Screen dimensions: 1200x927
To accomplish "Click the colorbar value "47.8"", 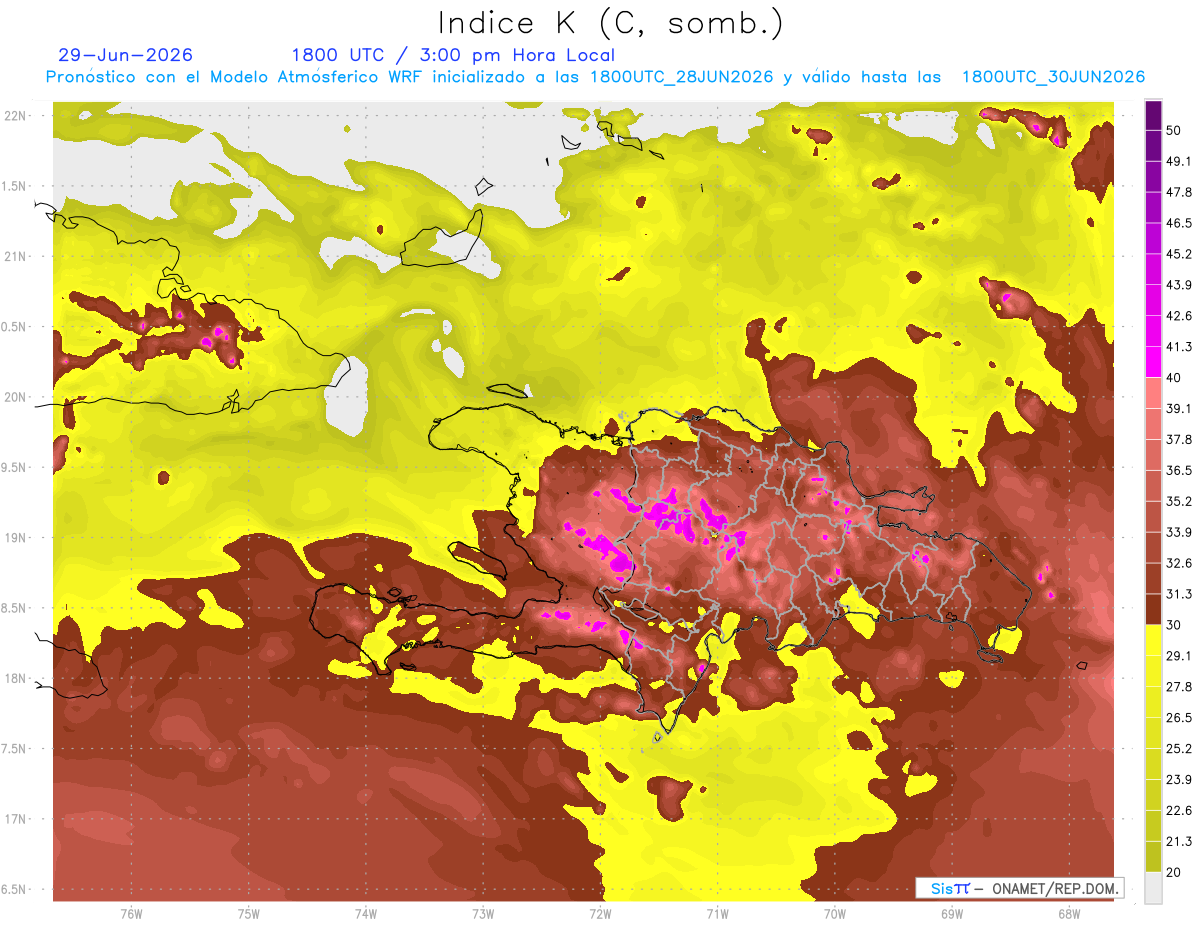I will 1179,192.
